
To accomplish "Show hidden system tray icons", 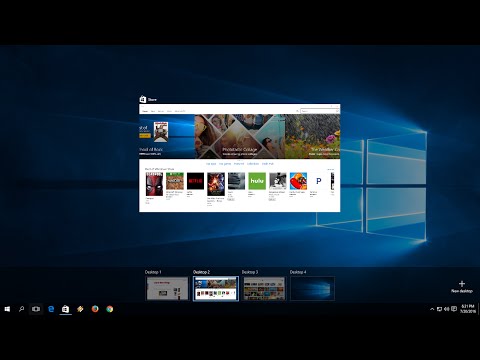I will point(432,309).
